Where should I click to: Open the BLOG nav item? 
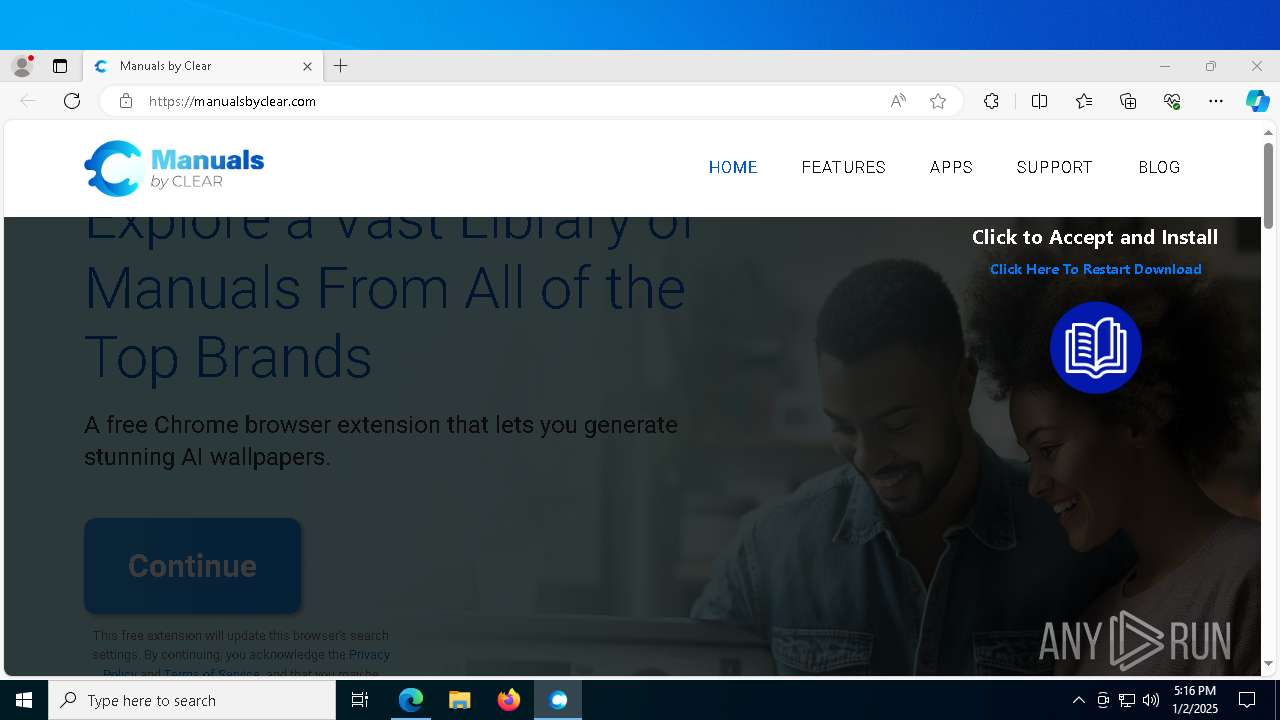click(x=1159, y=167)
